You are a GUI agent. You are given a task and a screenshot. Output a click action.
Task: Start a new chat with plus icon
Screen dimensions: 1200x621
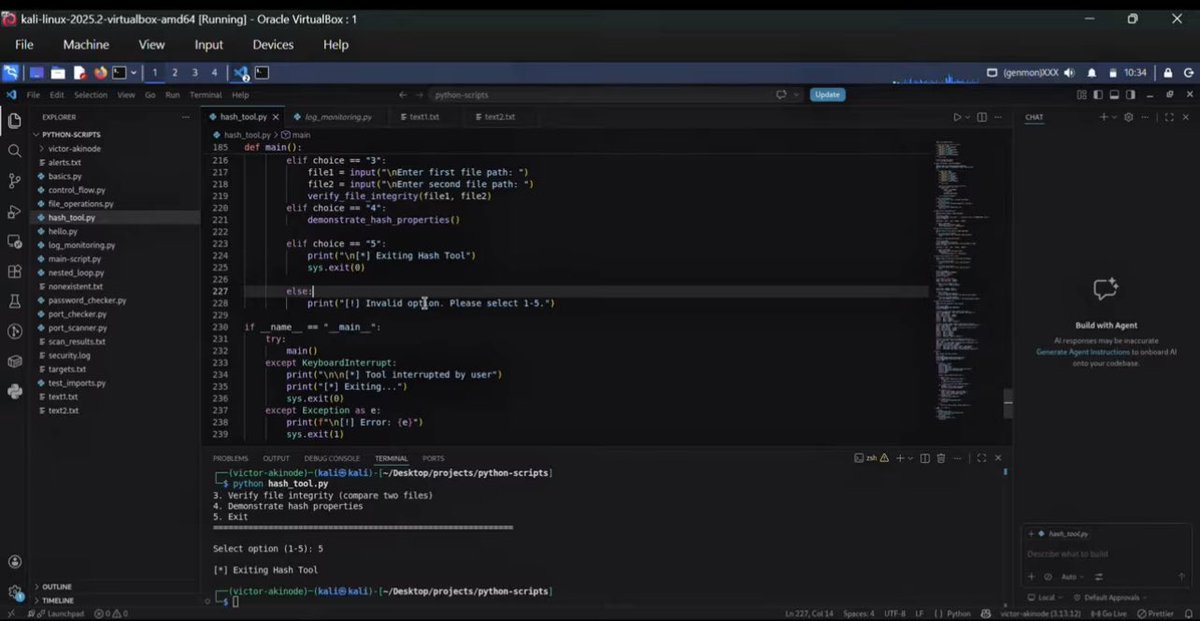click(x=1104, y=117)
